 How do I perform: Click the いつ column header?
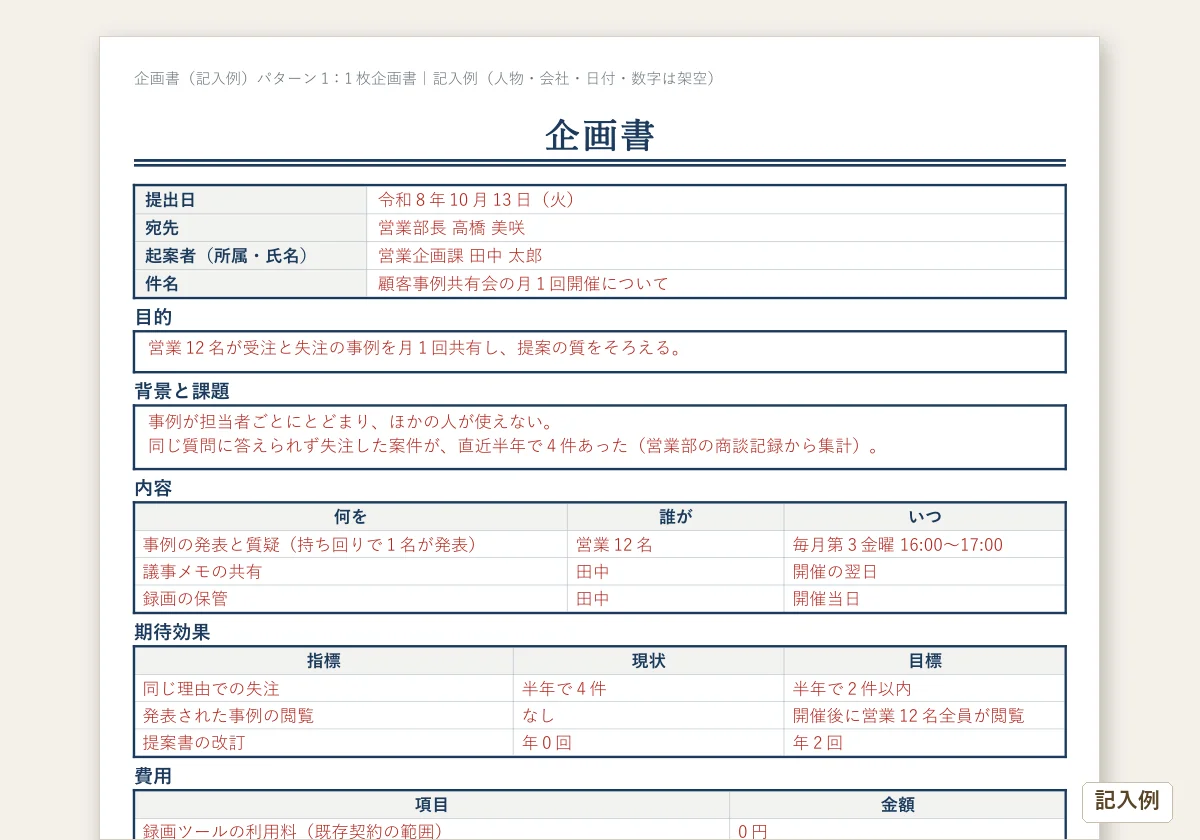[925, 517]
